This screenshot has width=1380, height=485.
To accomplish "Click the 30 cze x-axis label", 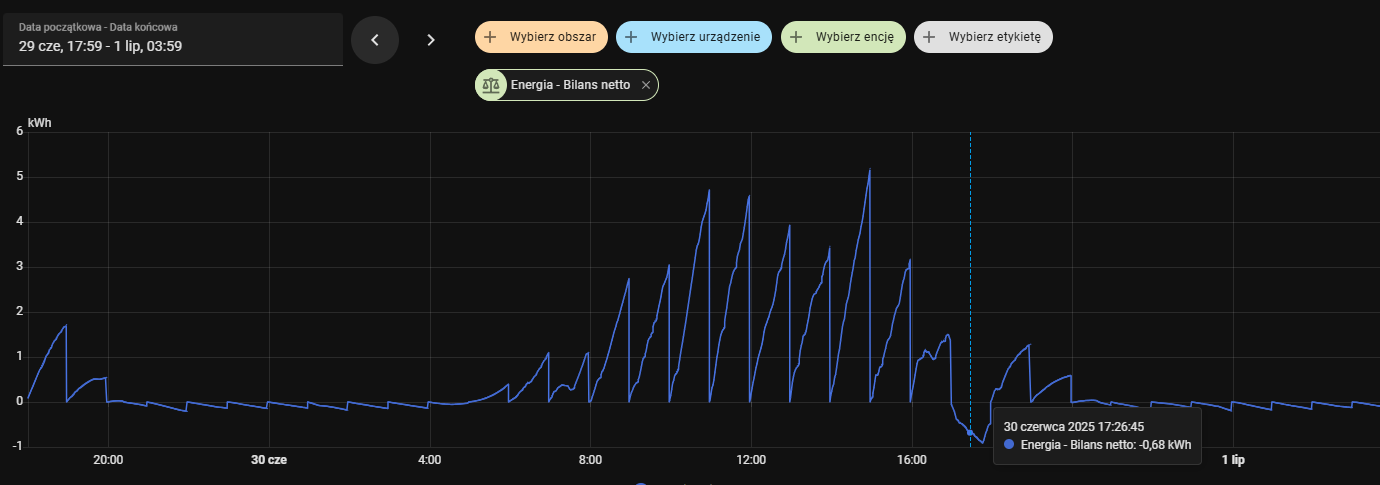I will click(269, 460).
